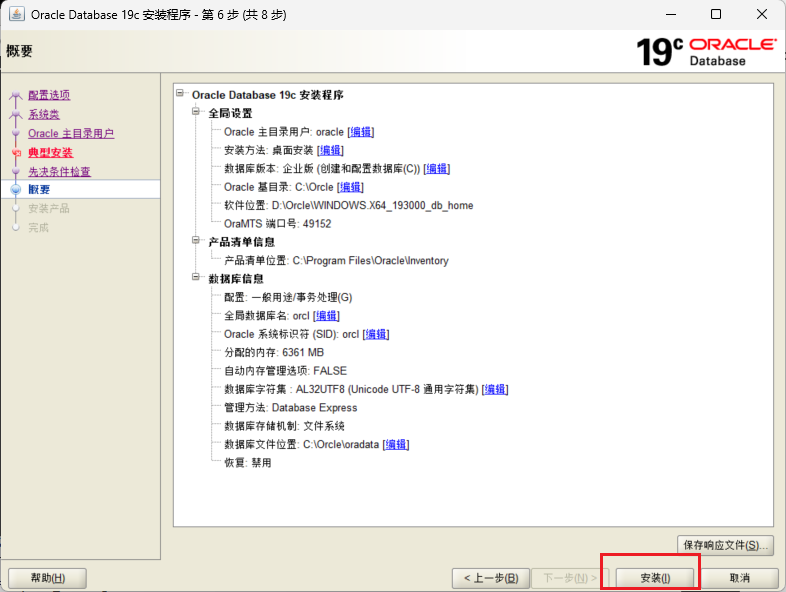Edit the 数据库版本 setting
The height and width of the screenshot is (592, 786).
click(437, 169)
